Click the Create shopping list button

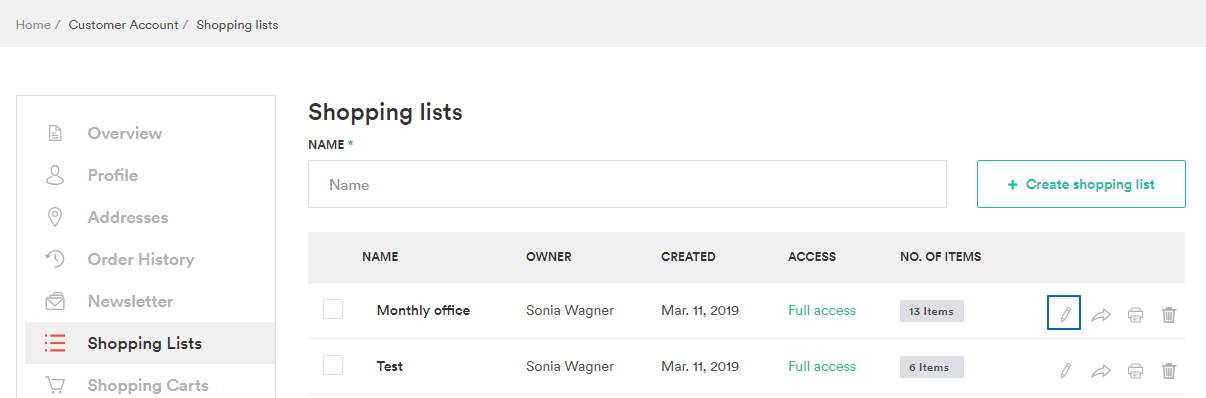pyautogui.click(x=1081, y=184)
